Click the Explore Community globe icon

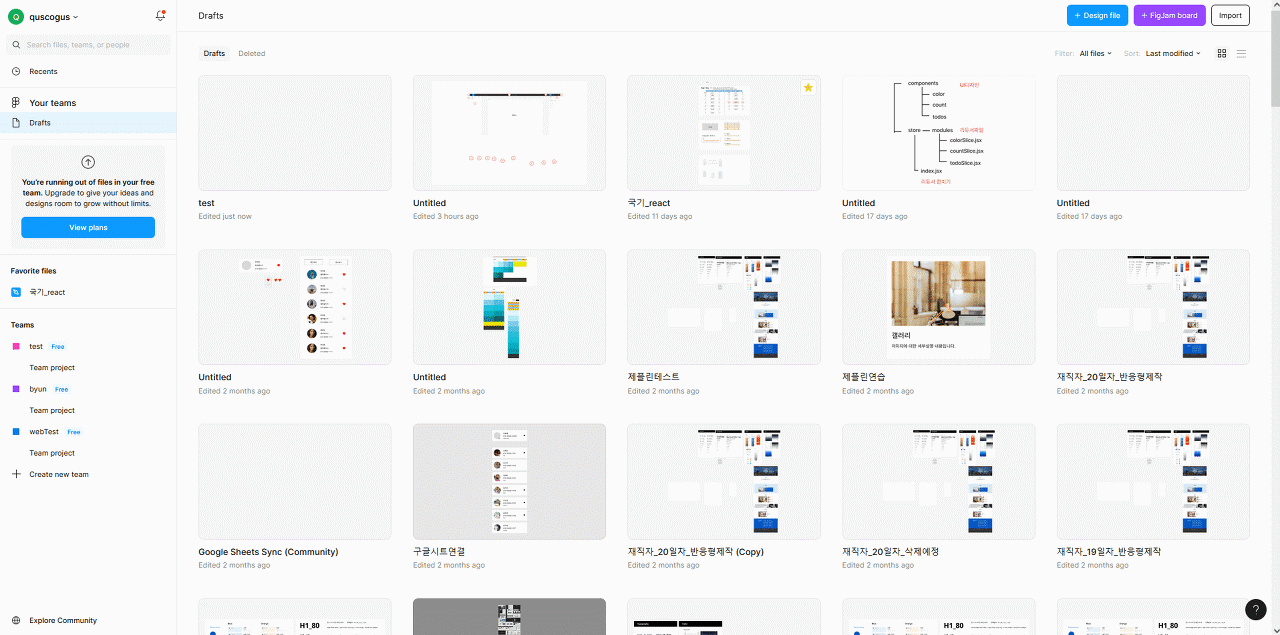[x=16, y=620]
